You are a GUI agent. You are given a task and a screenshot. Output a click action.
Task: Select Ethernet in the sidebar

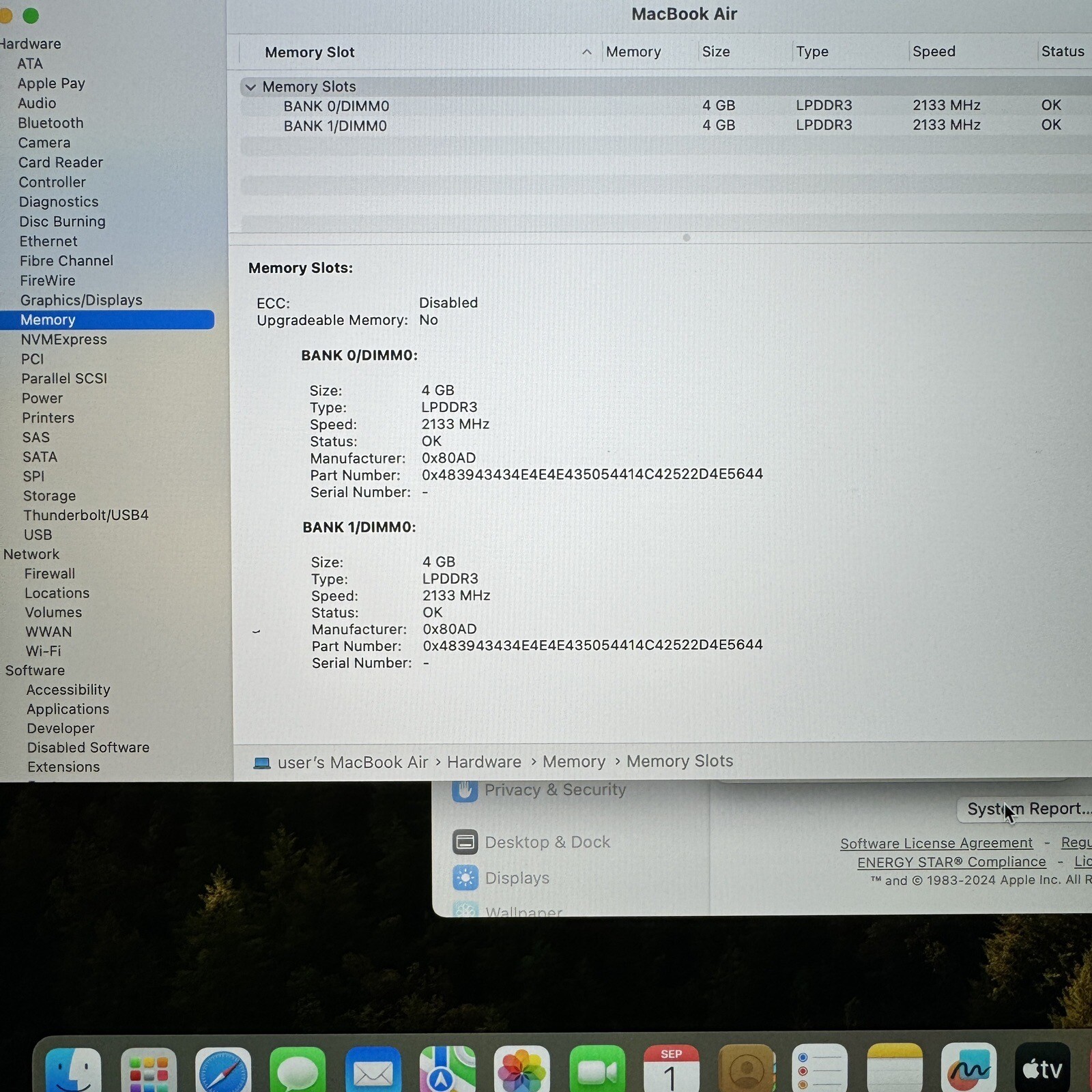tap(48, 242)
